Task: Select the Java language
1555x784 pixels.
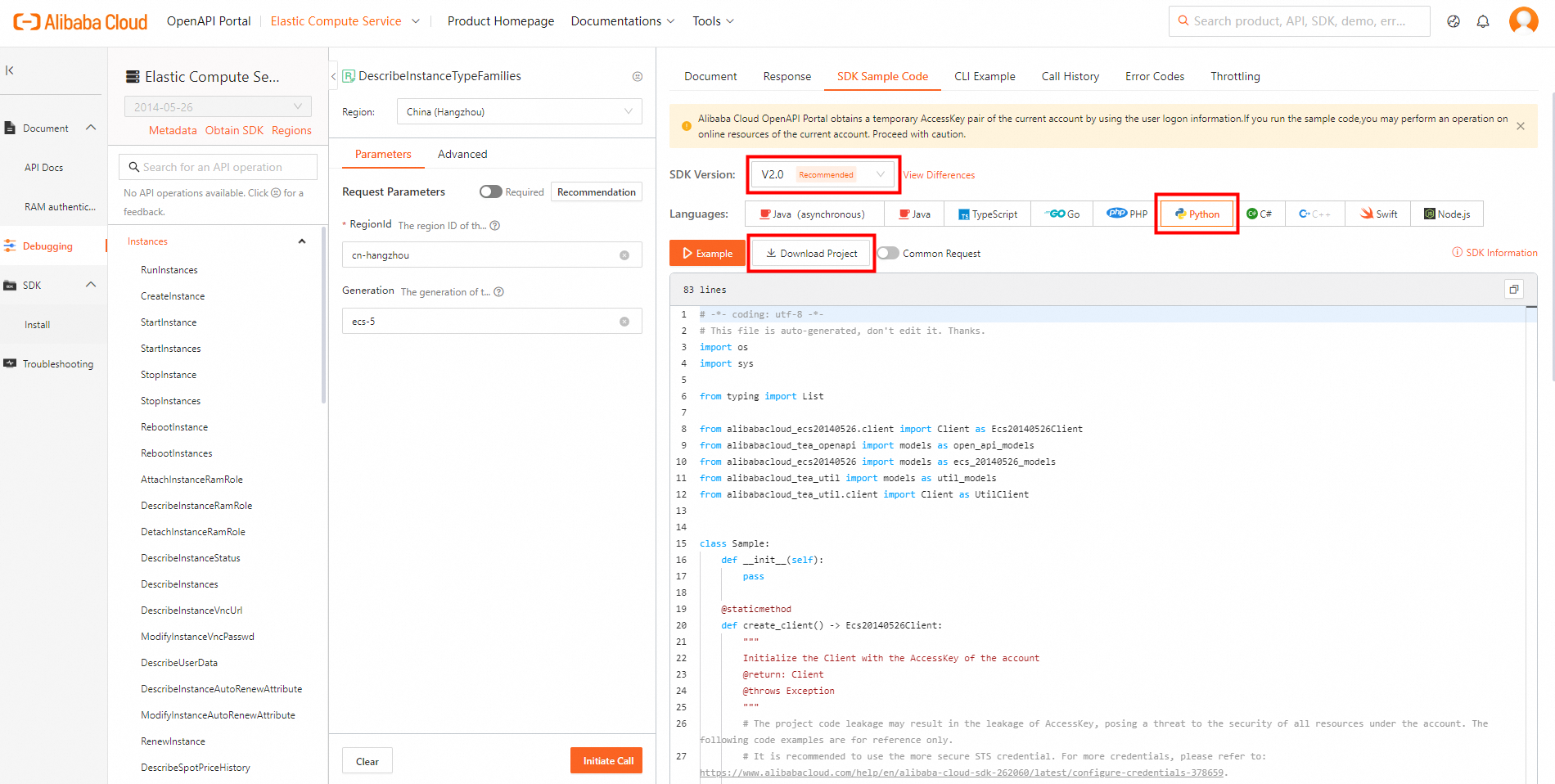Action: [x=914, y=214]
